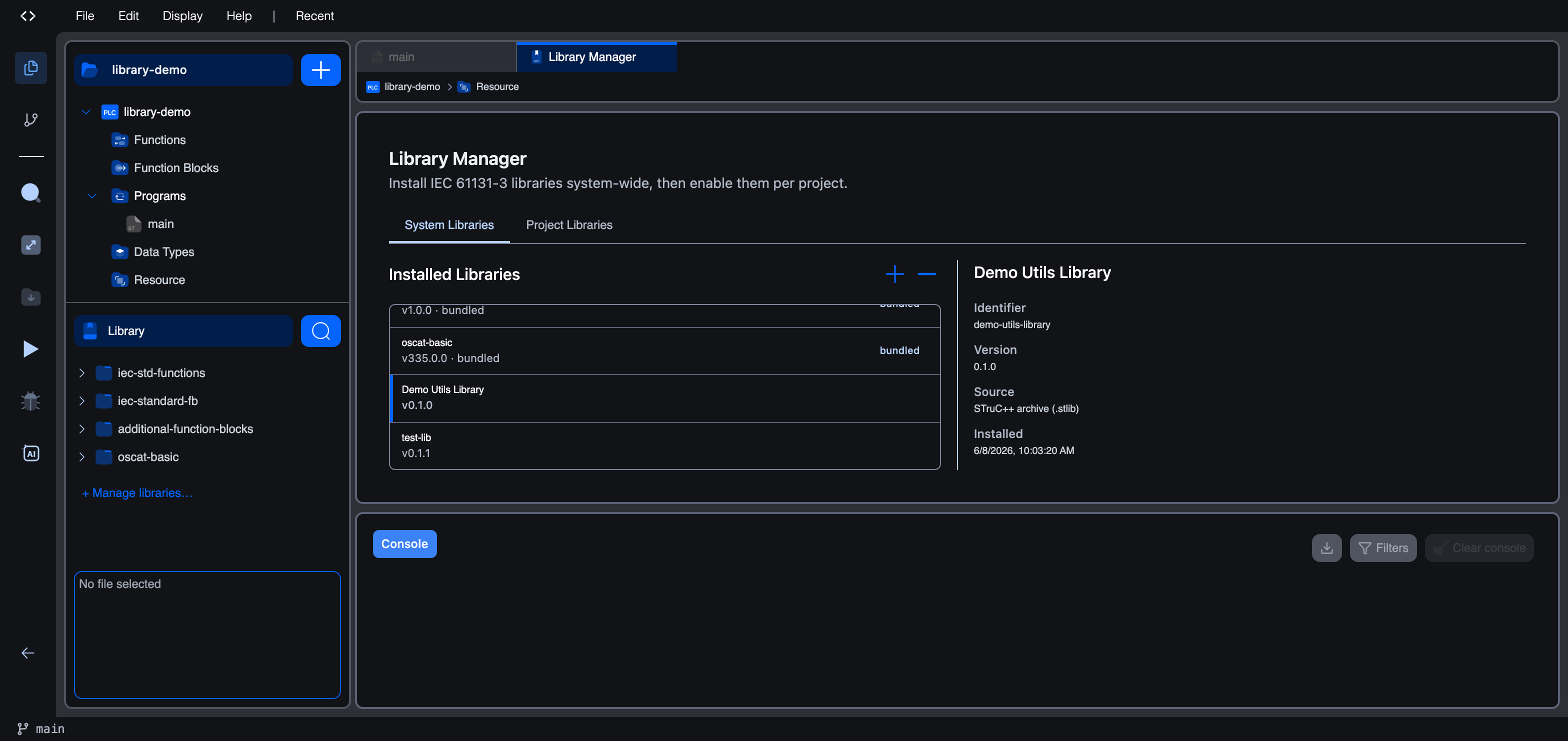Image resolution: width=1568 pixels, height=741 pixels.
Task: Click the search magnifier sidebar icon
Action: (x=30, y=193)
